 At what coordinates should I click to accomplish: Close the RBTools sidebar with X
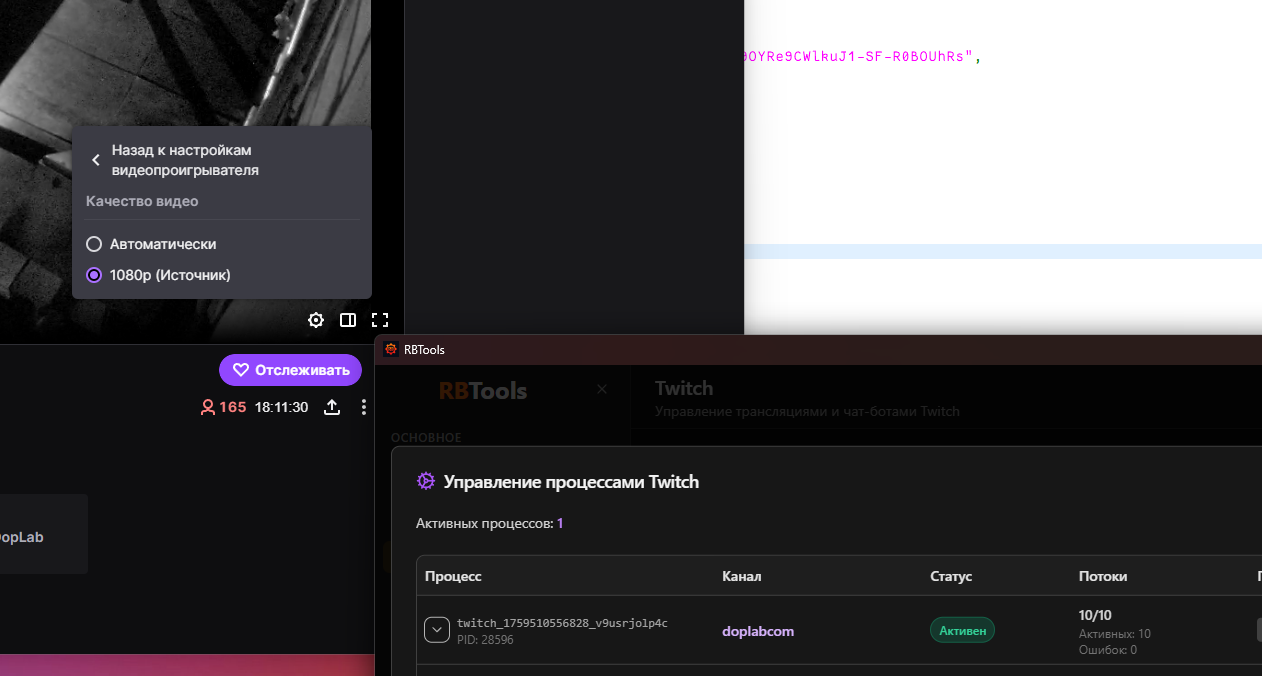602,389
